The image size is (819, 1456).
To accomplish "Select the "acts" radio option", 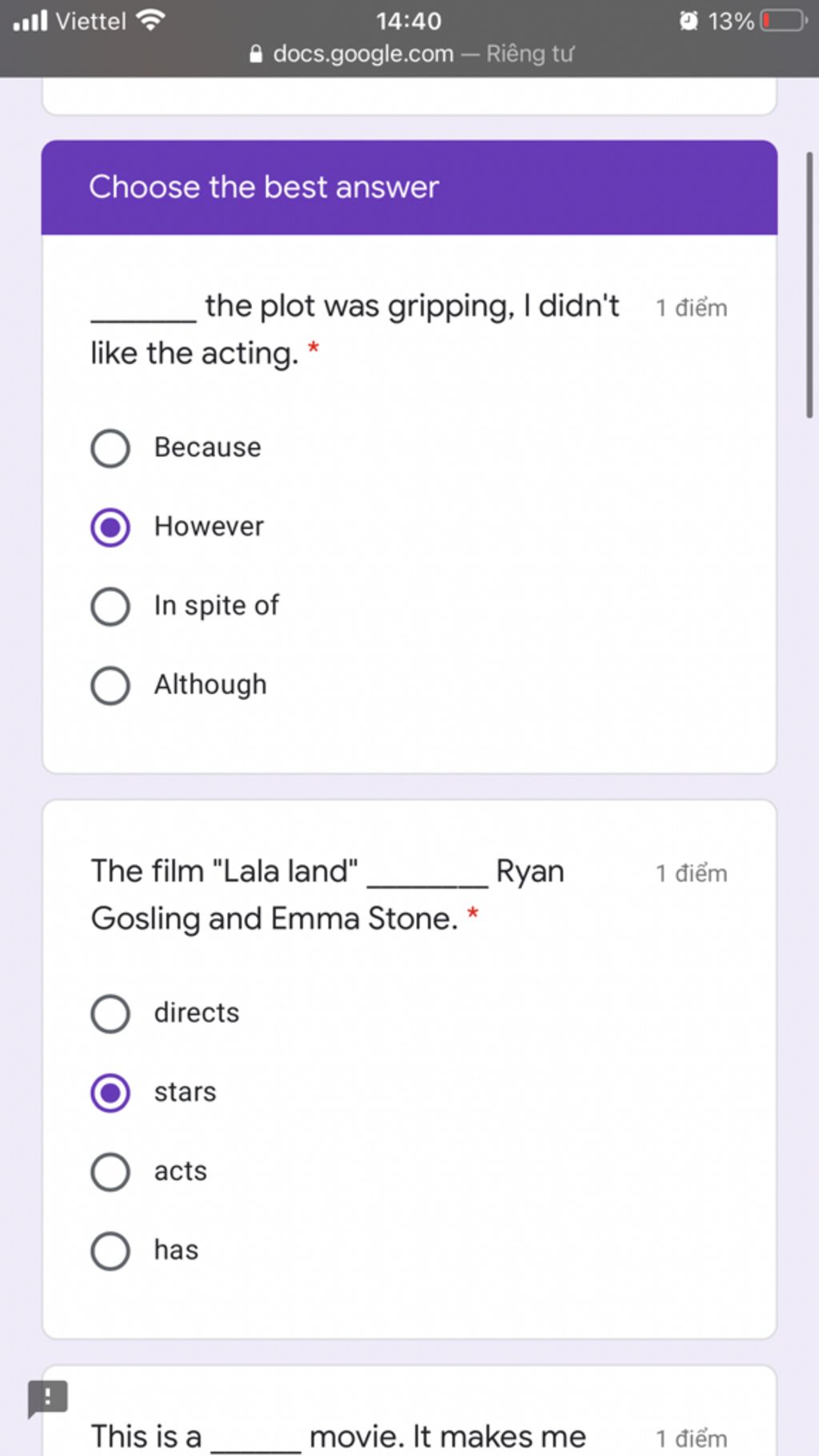I will pyautogui.click(x=110, y=1172).
